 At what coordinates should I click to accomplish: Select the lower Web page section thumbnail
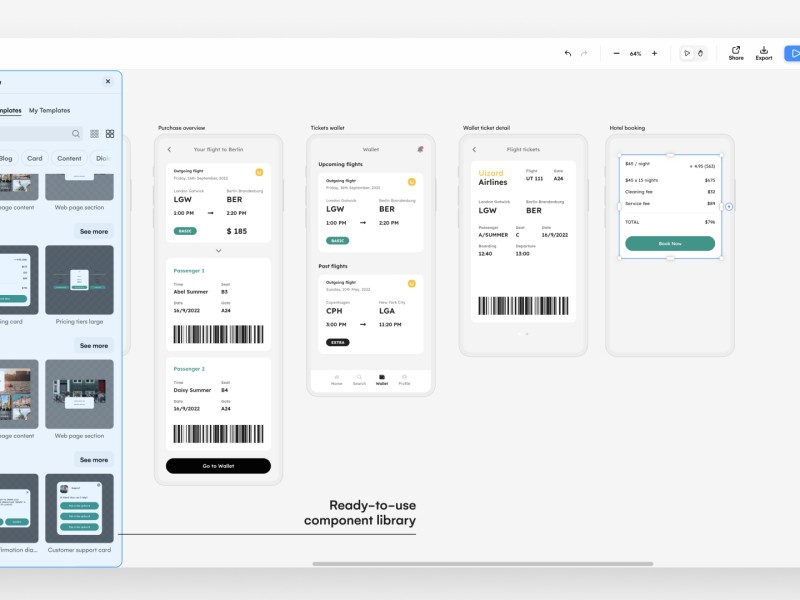point(79,394)
